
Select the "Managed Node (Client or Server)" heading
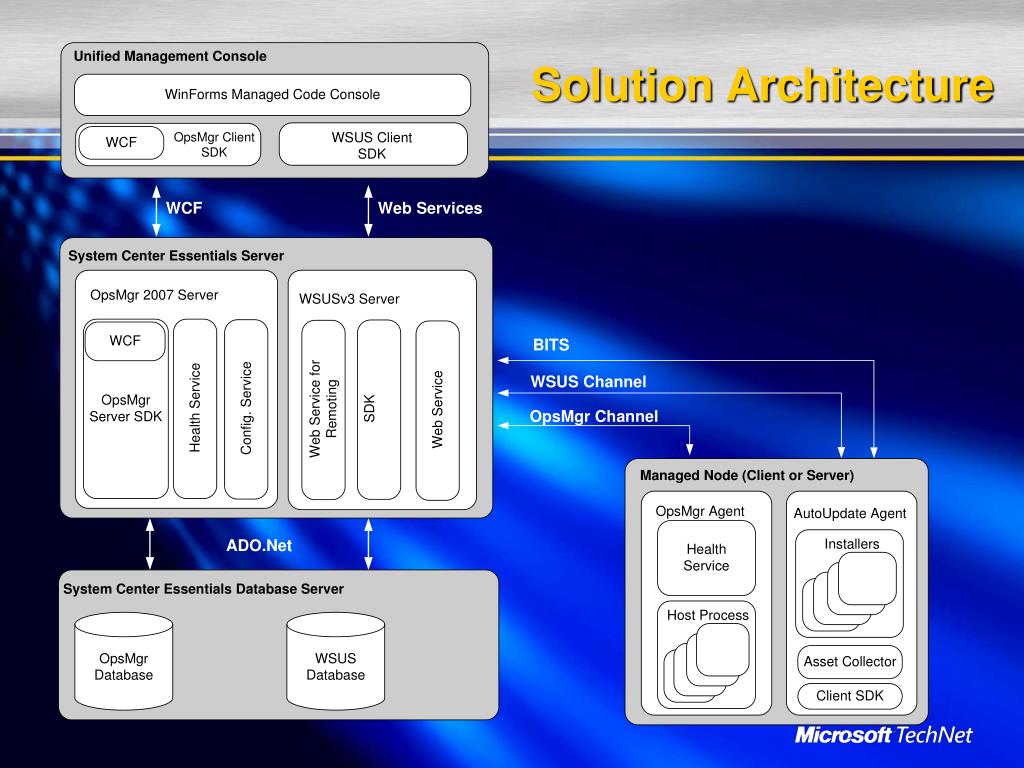click(746, 475)
